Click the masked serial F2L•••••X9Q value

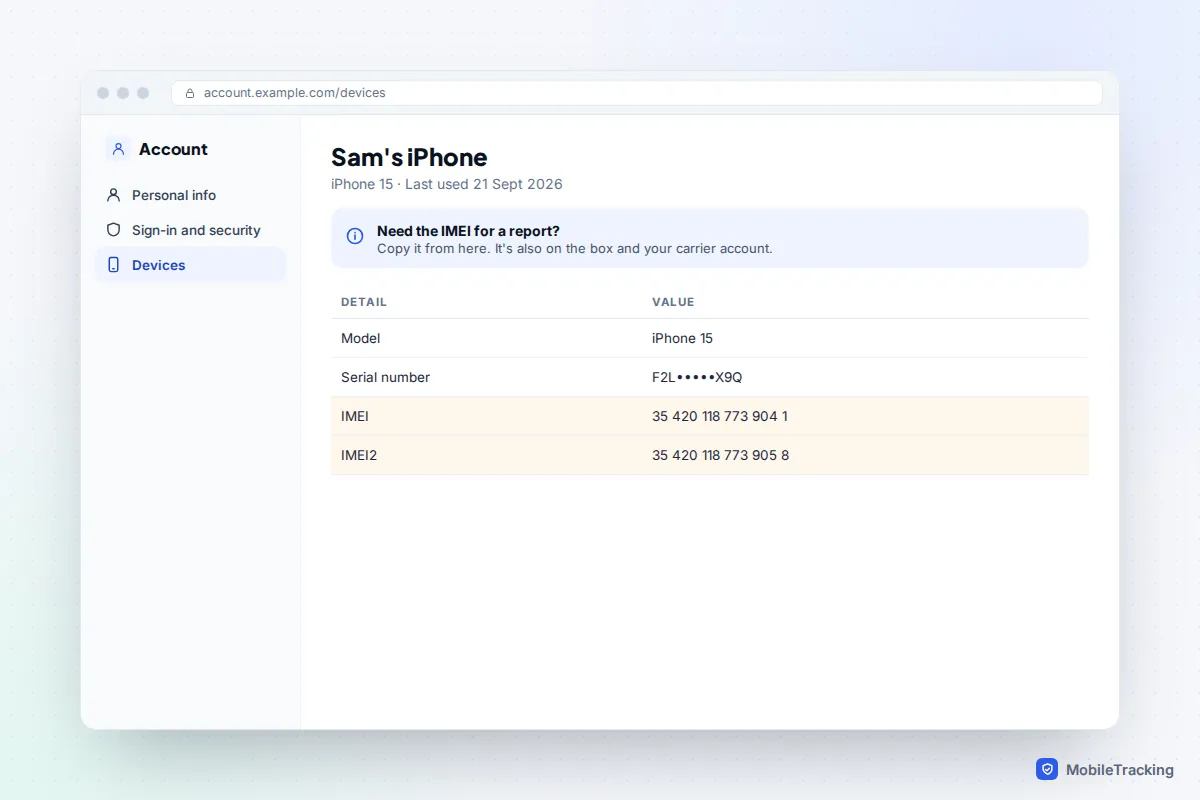coord(697,377)
